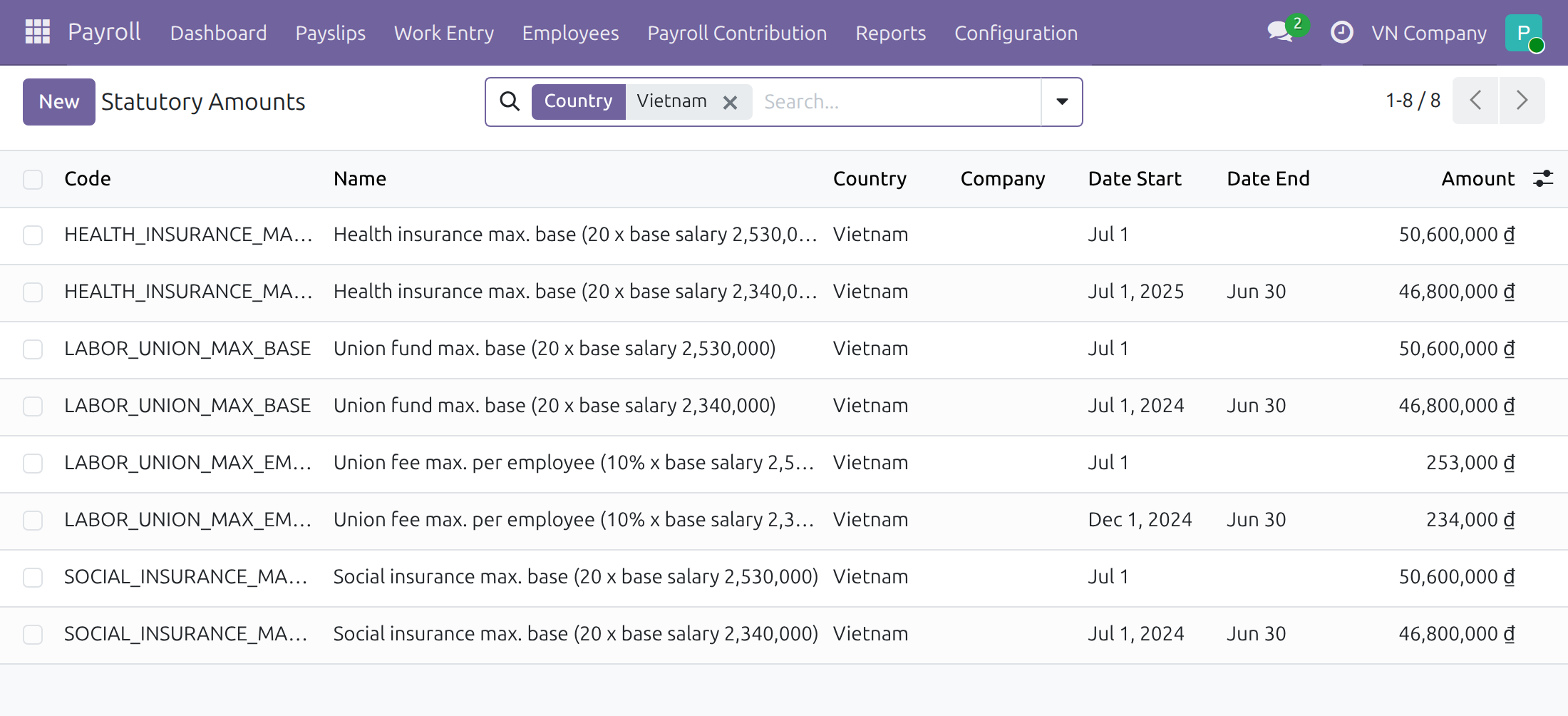Click the Payroll app title

104,32
